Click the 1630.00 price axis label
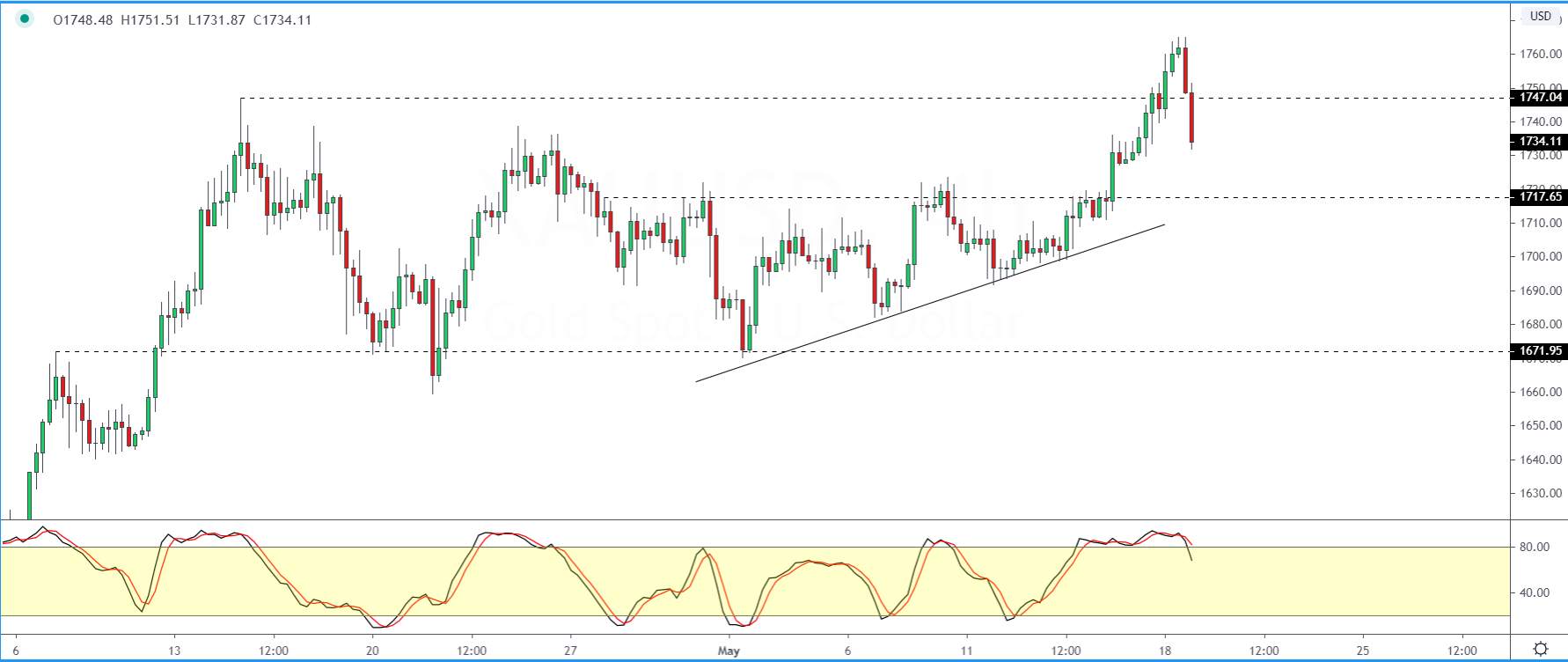The height and width of the screenshot is (662, 1568). coord(1541,494)
